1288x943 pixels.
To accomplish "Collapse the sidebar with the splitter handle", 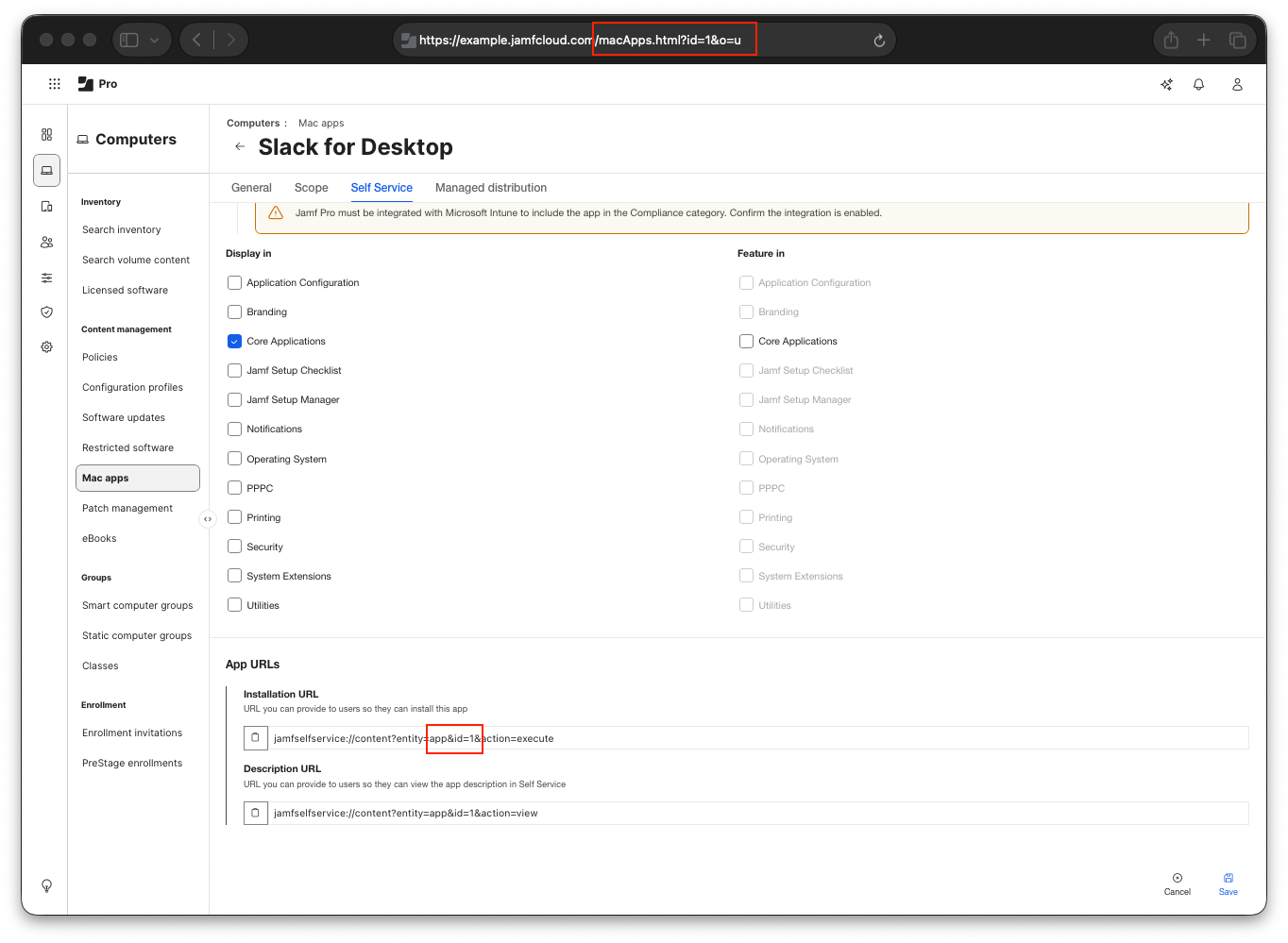I will (x=208, y=518).
